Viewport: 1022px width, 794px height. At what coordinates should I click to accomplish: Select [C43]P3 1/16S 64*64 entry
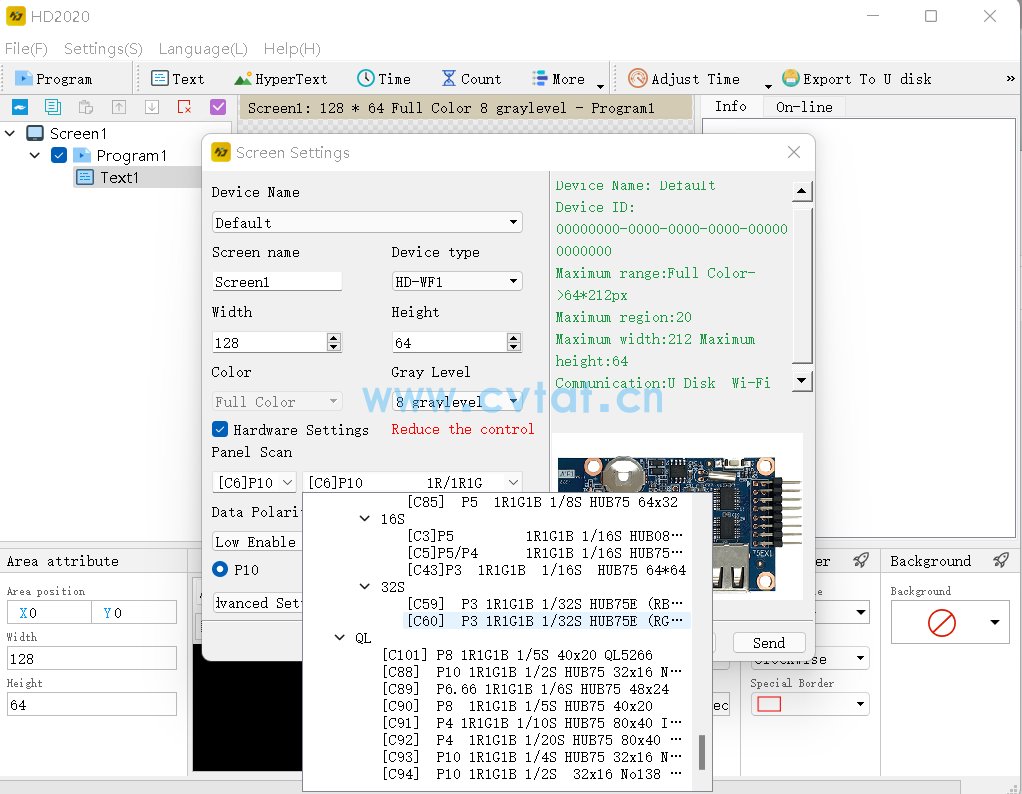pyautogui.click(x=546, y=570)
